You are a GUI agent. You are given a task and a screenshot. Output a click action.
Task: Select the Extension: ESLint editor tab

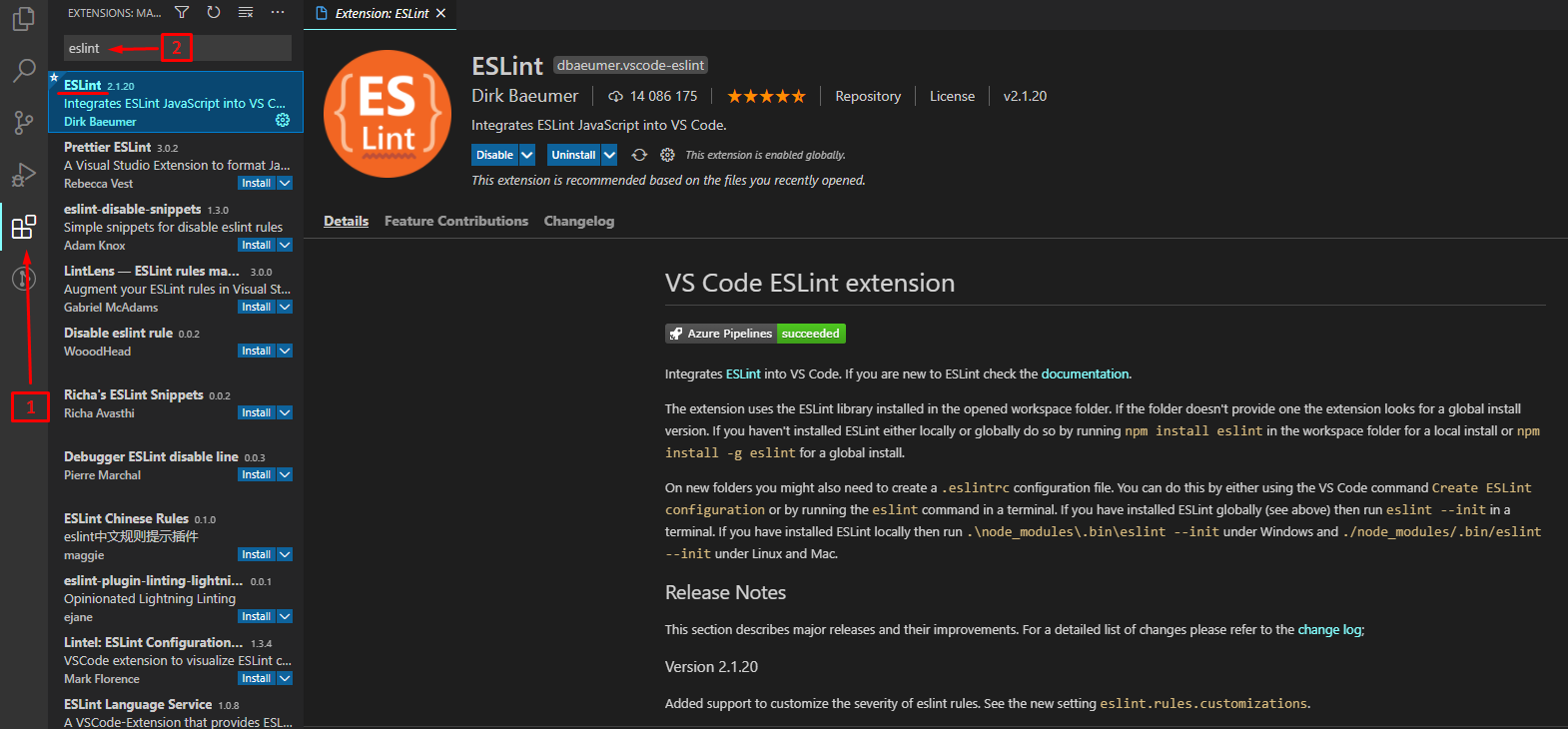click(380, 13)
